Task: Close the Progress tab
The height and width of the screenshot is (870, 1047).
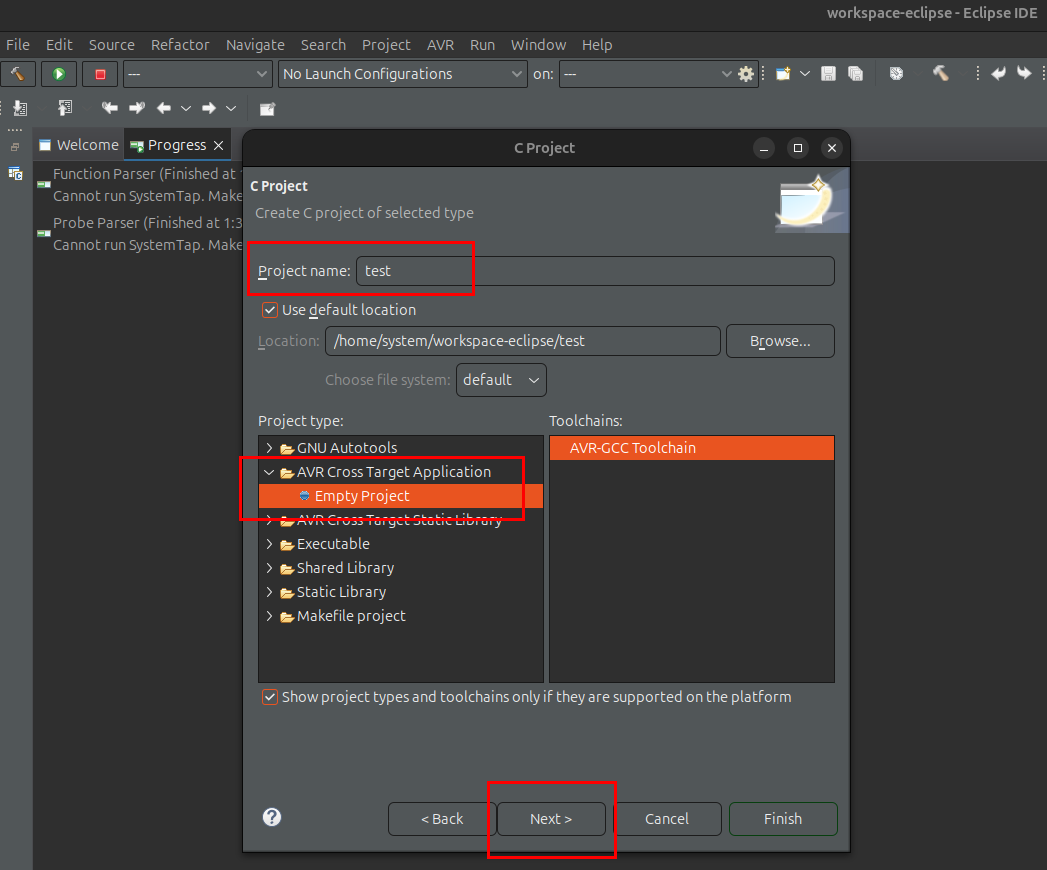Action: pyautogui.click(x=218, y=146)
